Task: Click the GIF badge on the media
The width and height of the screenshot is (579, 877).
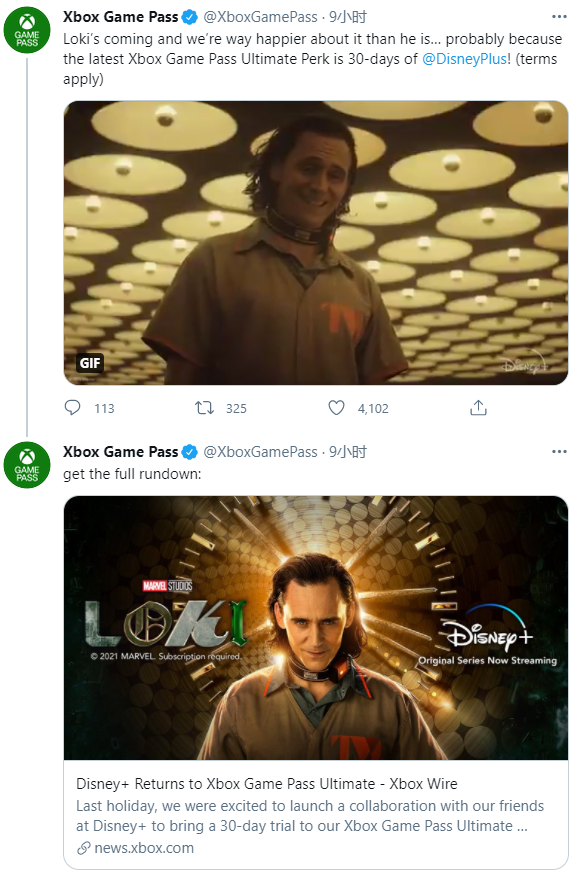Action: 90,364
